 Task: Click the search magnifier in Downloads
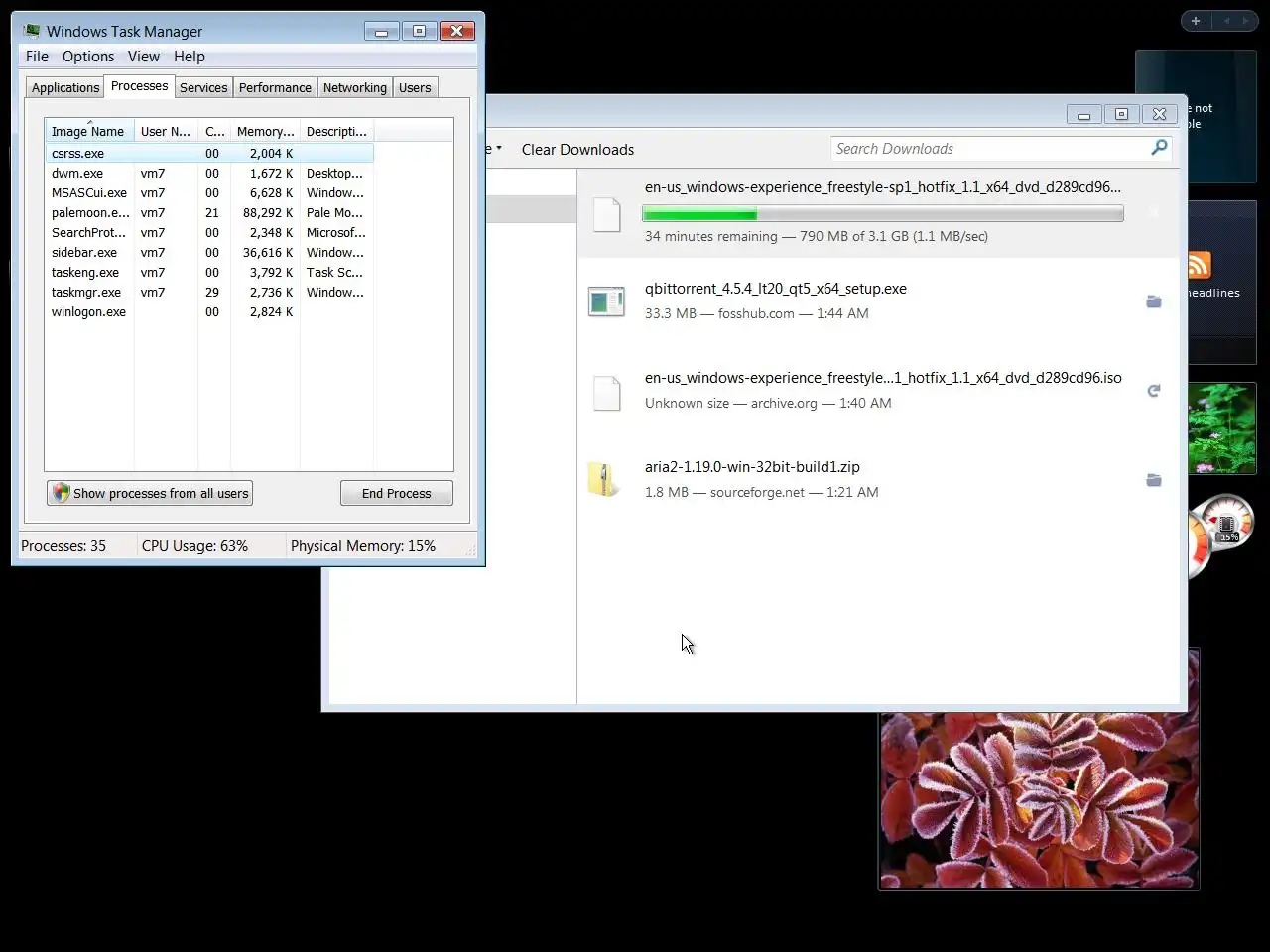[1158, 148]
